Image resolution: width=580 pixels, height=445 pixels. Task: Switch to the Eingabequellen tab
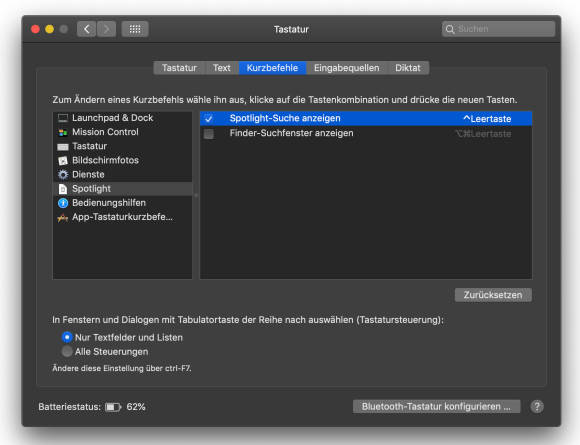coord(347,68)
